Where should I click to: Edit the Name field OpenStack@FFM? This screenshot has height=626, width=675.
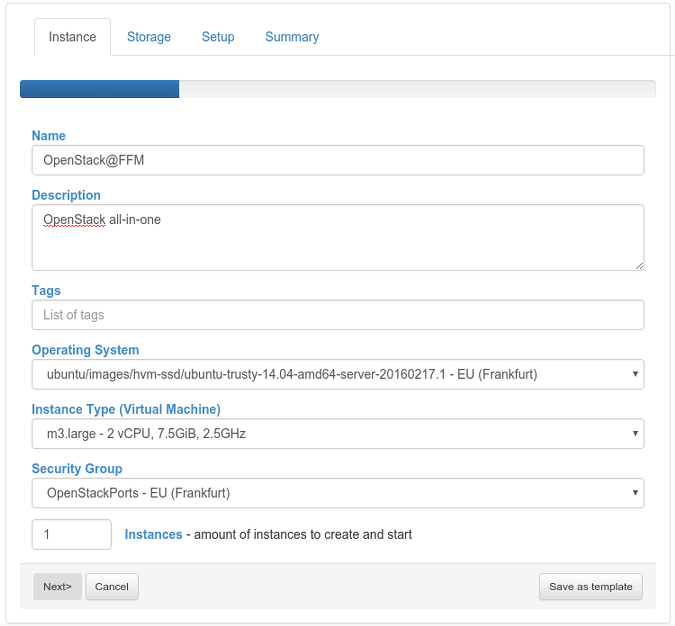(338, 160)
